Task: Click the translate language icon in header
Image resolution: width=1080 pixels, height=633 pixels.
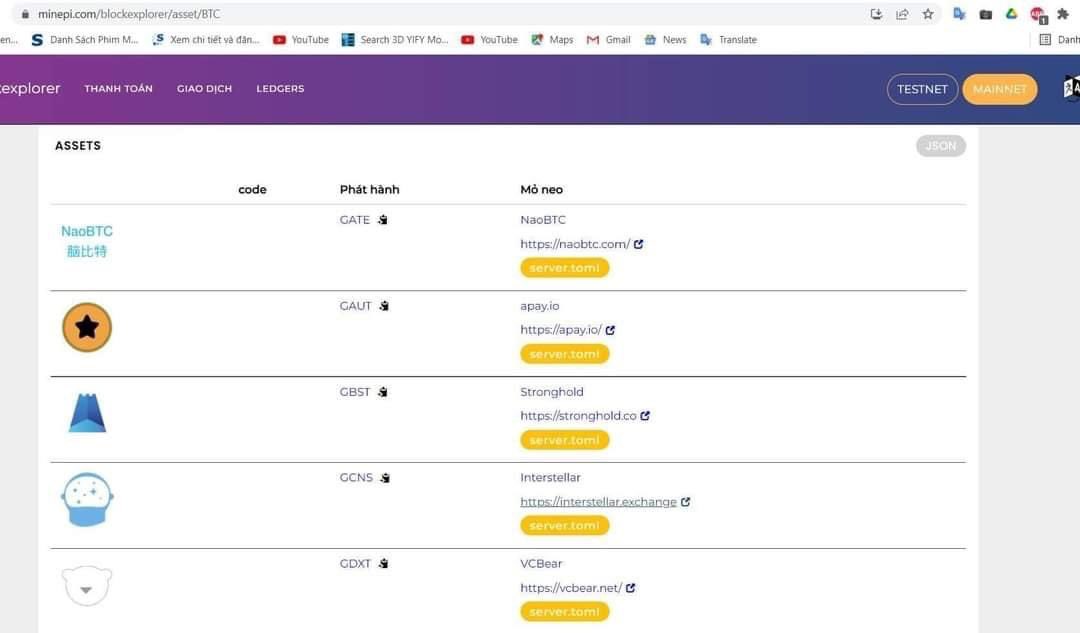Action: pyautogui.click(x=1072, y=88)
